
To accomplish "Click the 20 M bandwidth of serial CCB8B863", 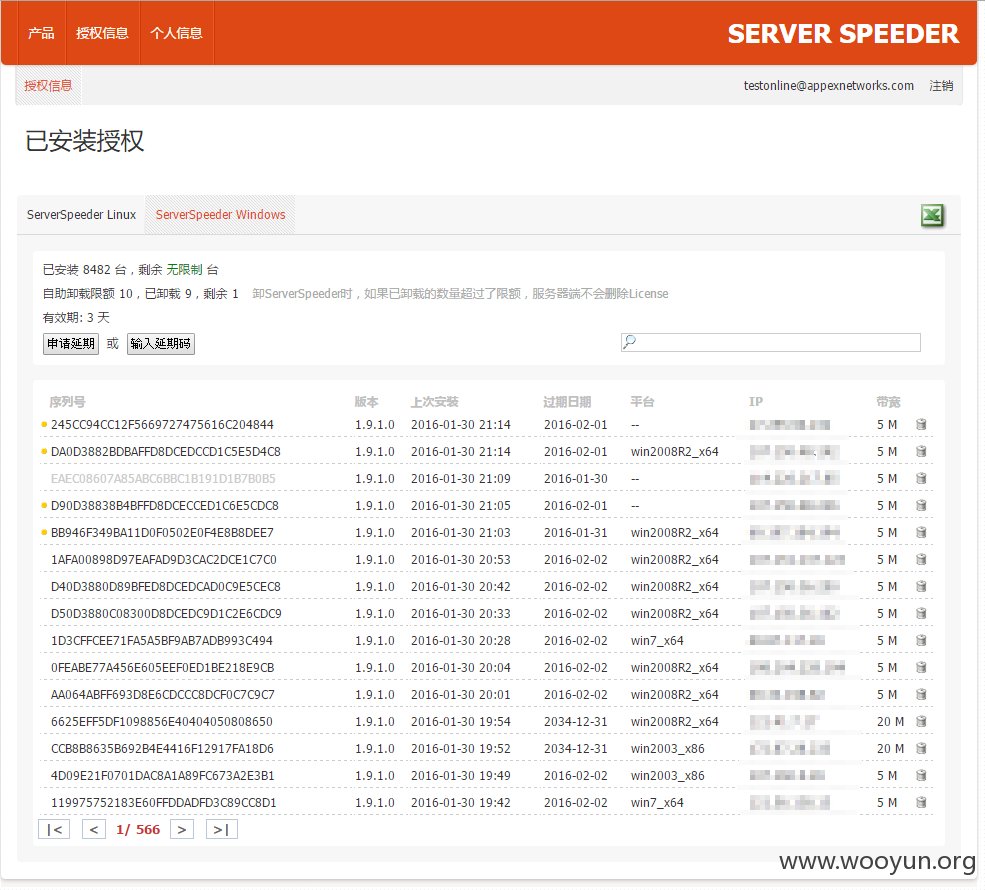I will pyautogui.click(x=891, y=749).
